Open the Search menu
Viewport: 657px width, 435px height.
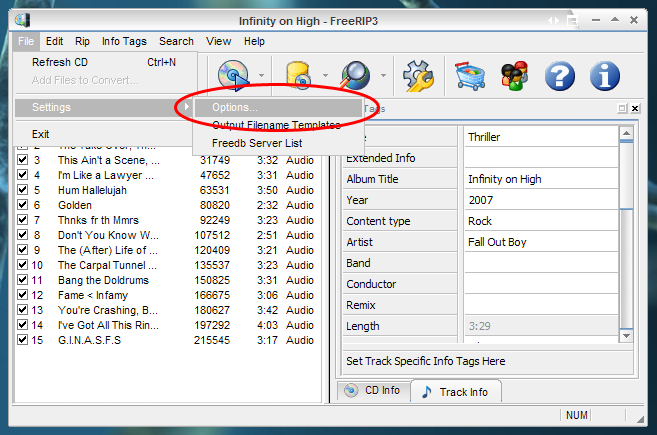176,41
